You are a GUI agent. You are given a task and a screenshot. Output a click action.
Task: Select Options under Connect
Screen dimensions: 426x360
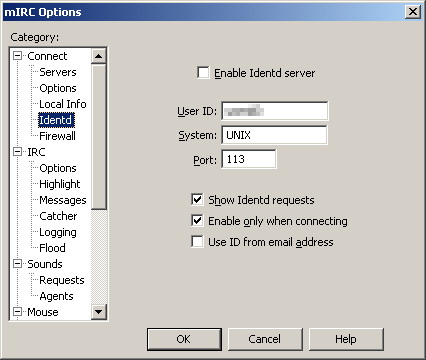pos(58,88)
